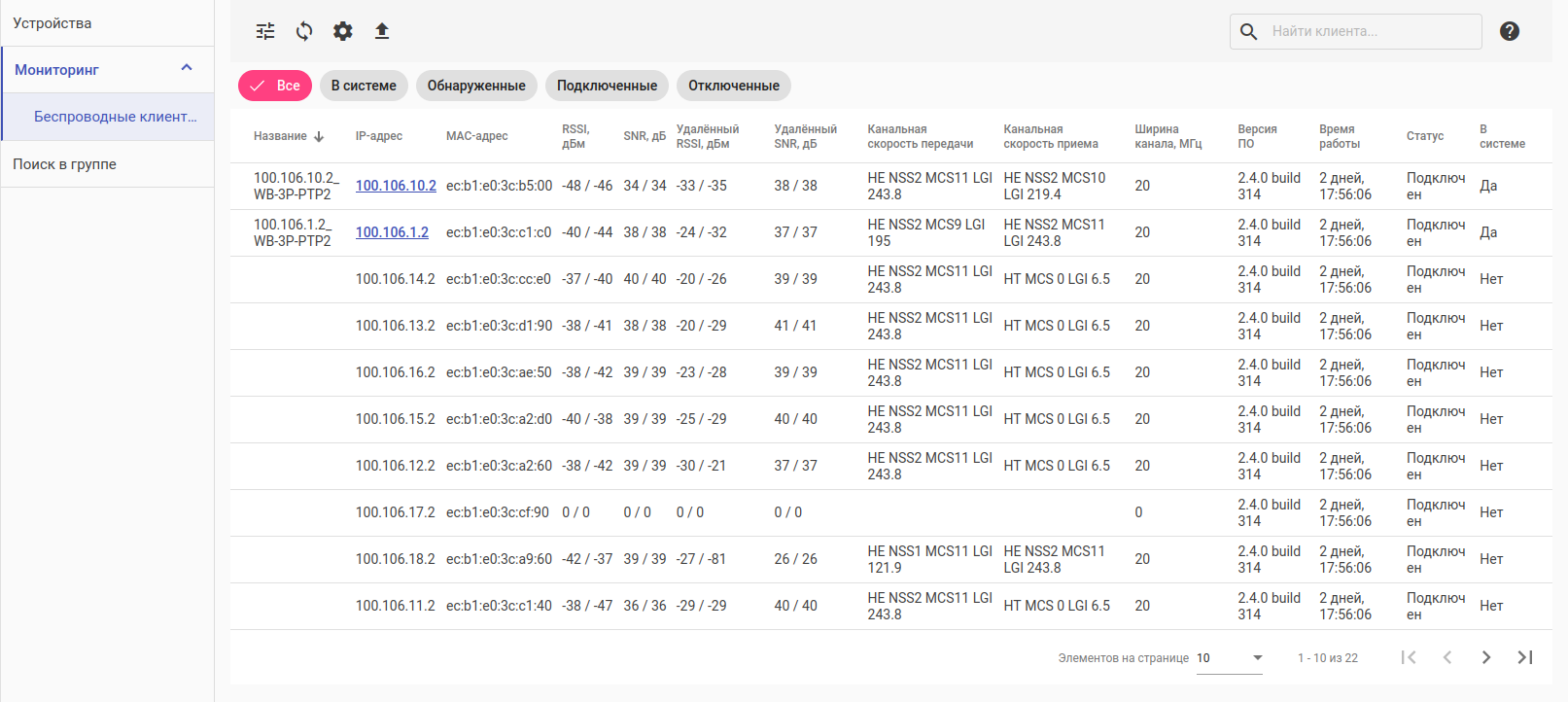
Task: Go to the next page arrow
Action: click(1485, 658)
